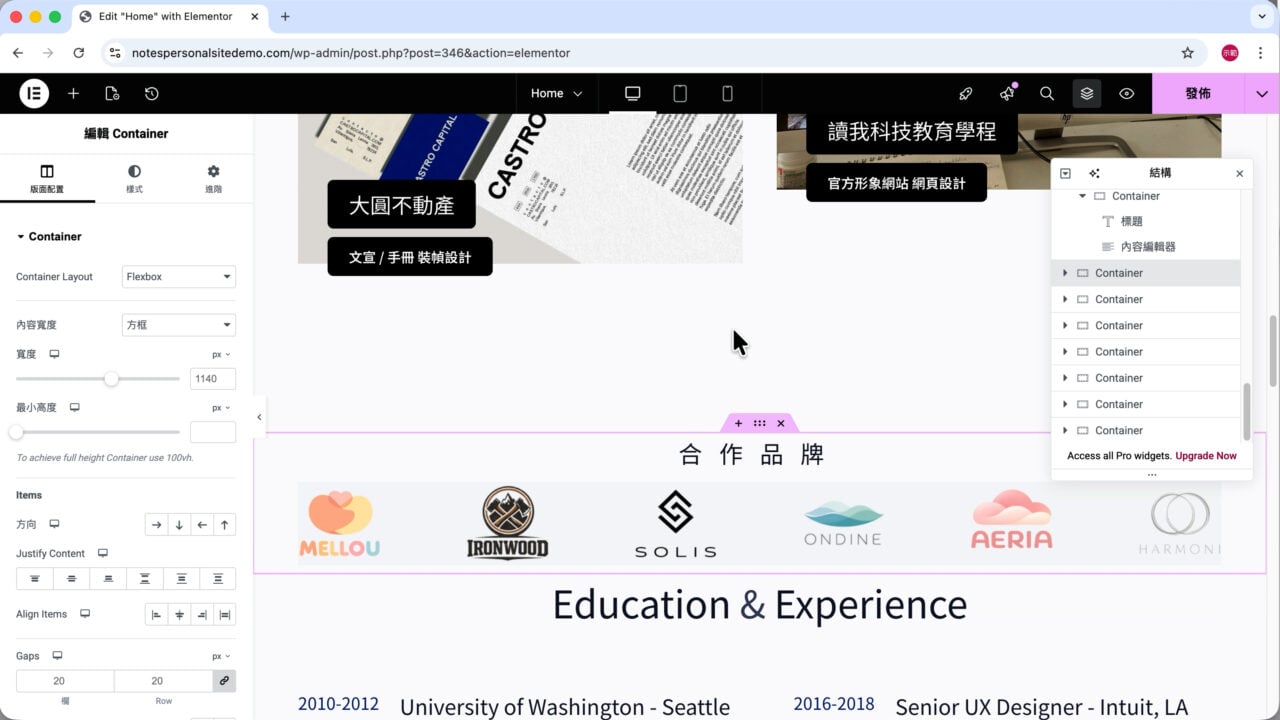Viewport: 1280px width, 720px height.
Task: Click the drag-dots edit handle of the container
Action: (760, 423)
